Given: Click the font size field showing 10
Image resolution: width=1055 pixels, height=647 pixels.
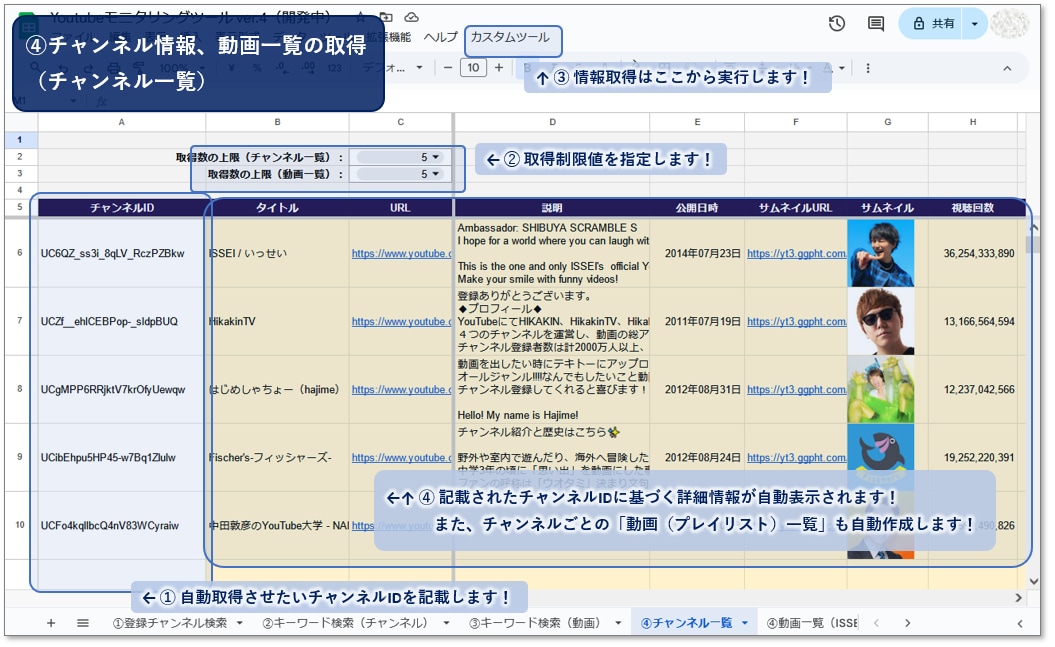Looking at the screenshot, I should pyautogui.click(x=473, y=67).
